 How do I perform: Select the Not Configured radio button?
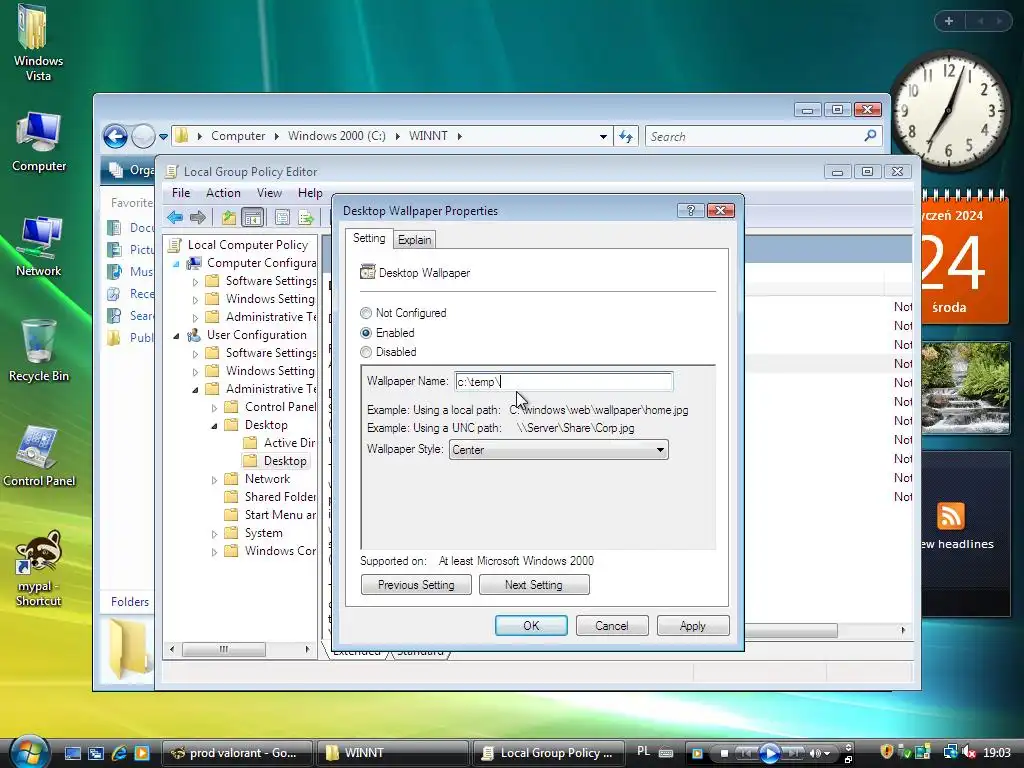[x=366, y=313]
